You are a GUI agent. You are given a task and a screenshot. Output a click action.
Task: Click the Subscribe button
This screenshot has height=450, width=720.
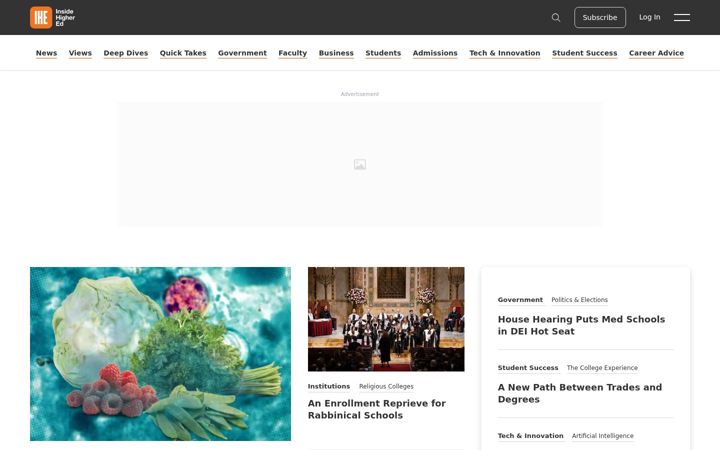600,17
